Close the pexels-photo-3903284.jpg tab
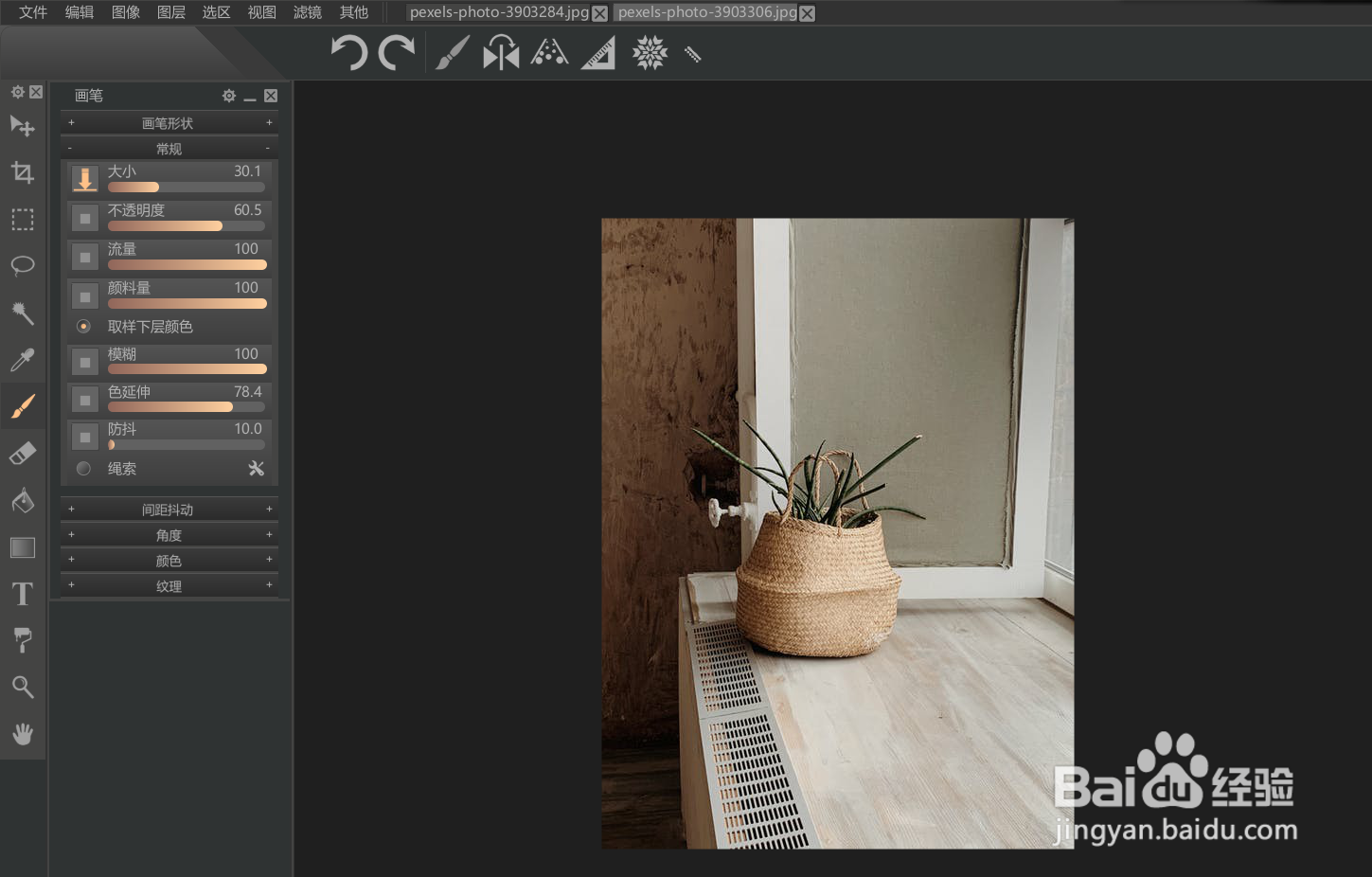 pyautogui.click(x=599, y=13)
